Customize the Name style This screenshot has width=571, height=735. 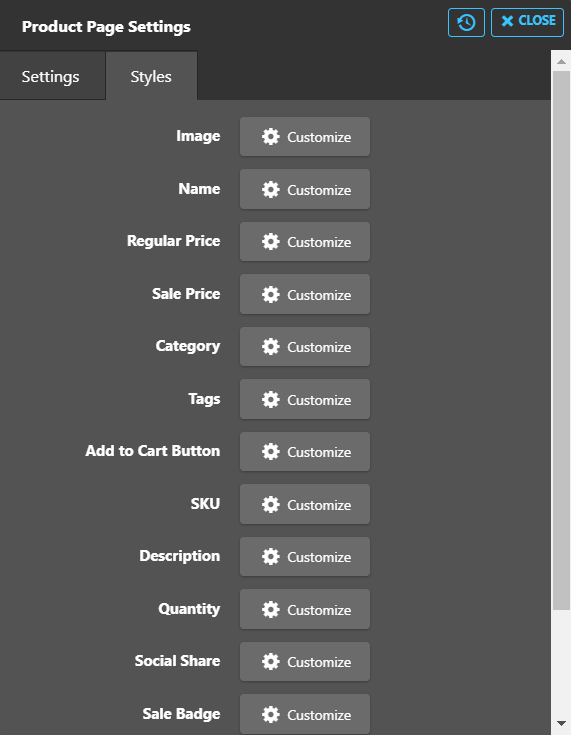point(305,189)
